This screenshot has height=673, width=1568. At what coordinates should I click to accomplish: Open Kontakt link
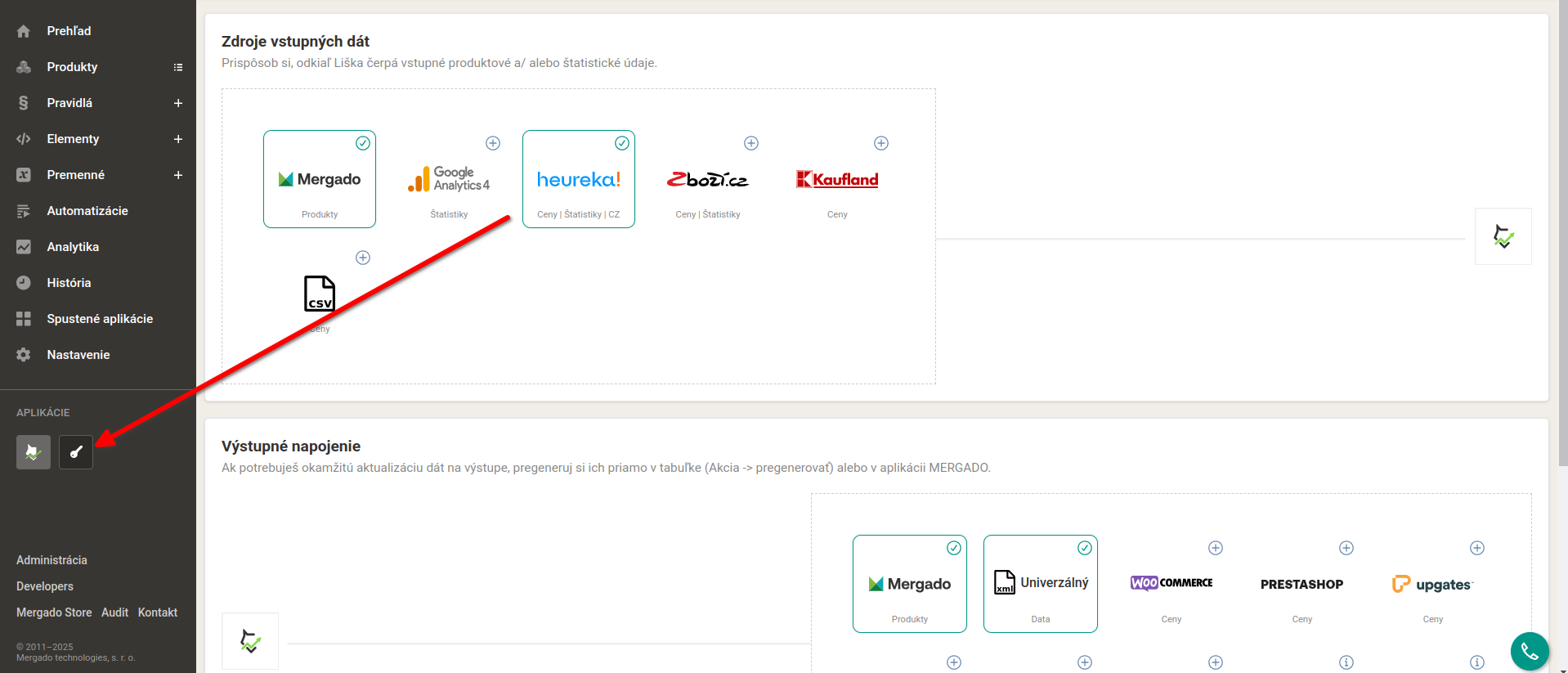point(158,612)
